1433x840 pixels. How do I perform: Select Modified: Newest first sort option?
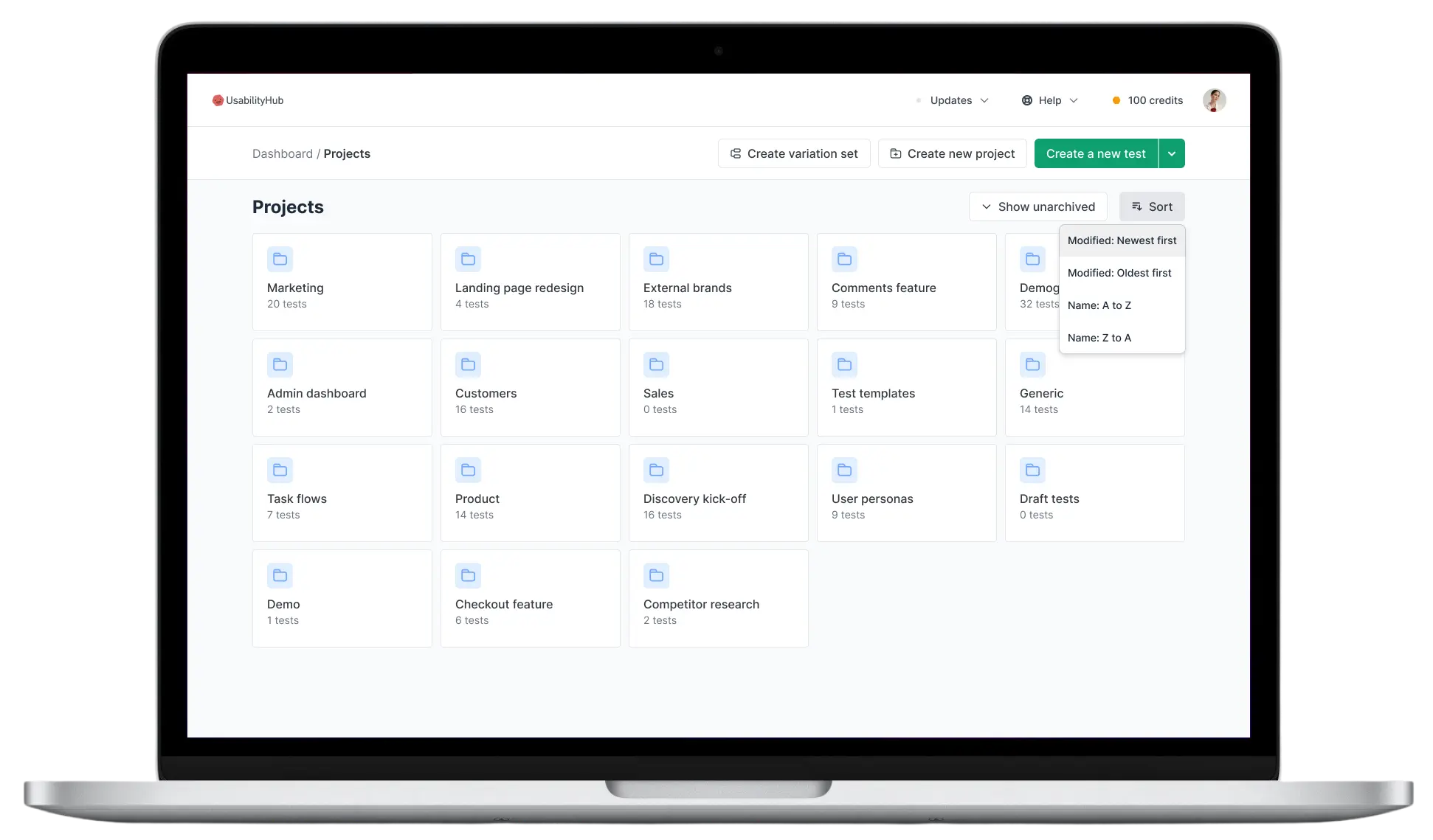click(x=1122, y=240)
